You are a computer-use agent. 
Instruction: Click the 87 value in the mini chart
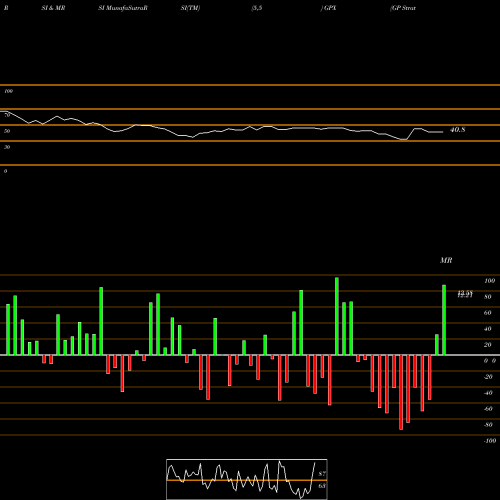322,474
